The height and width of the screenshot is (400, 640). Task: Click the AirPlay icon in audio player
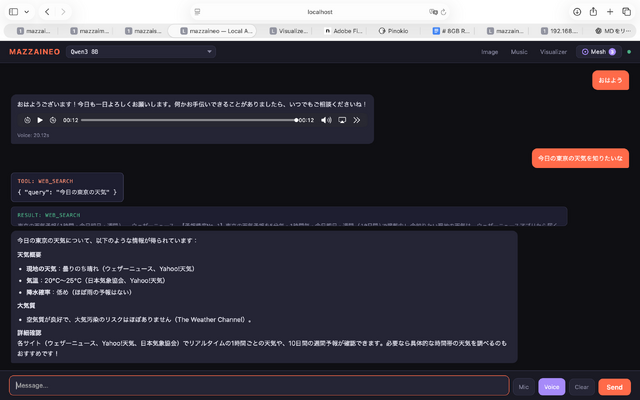(x=342, y=120)
